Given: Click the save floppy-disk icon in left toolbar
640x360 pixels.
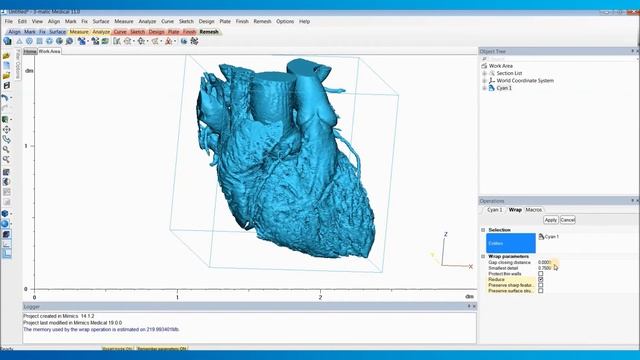Looking at the screenshot, I should 7,86.
